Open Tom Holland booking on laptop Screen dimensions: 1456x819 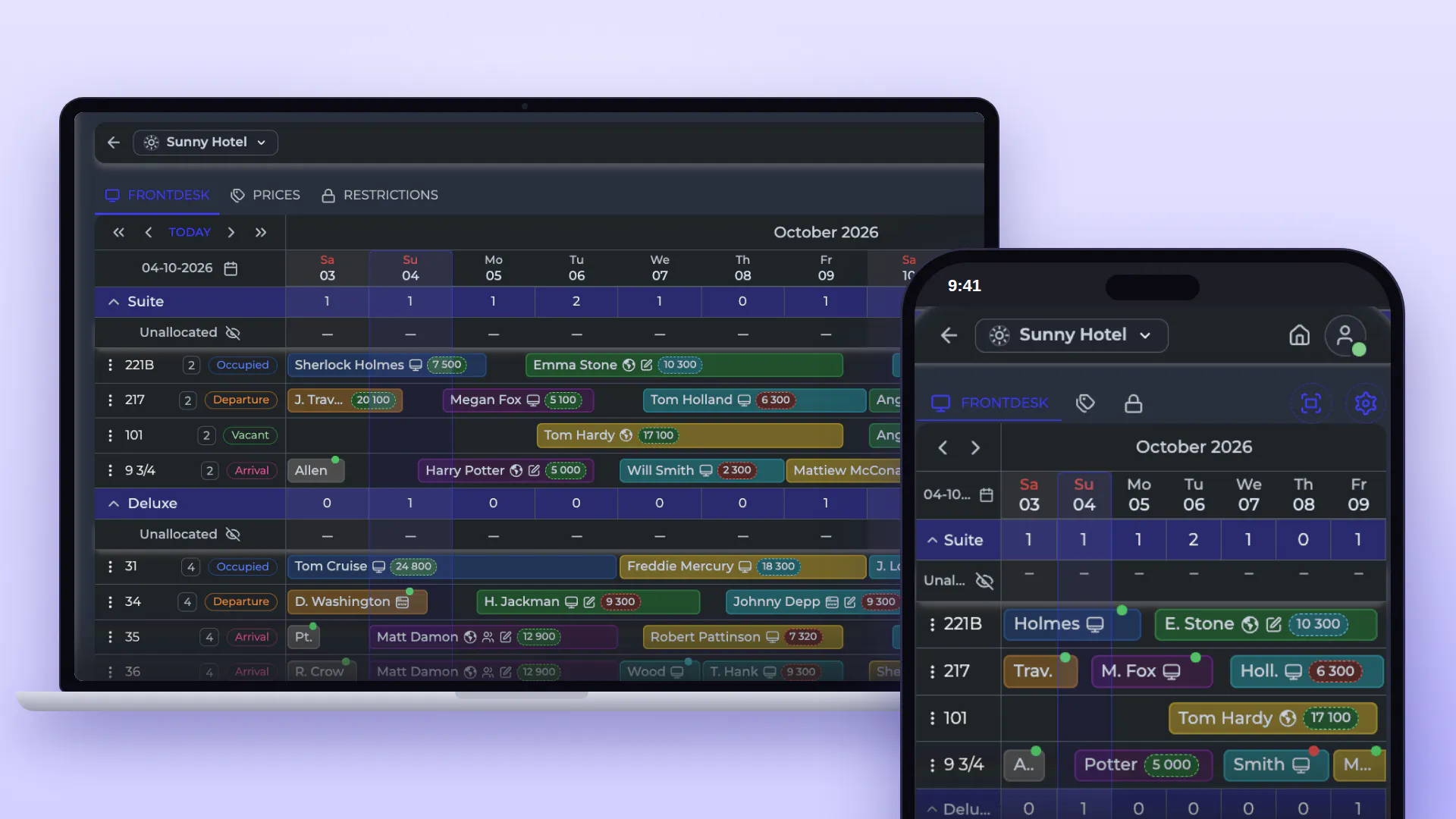click(755, 400)
